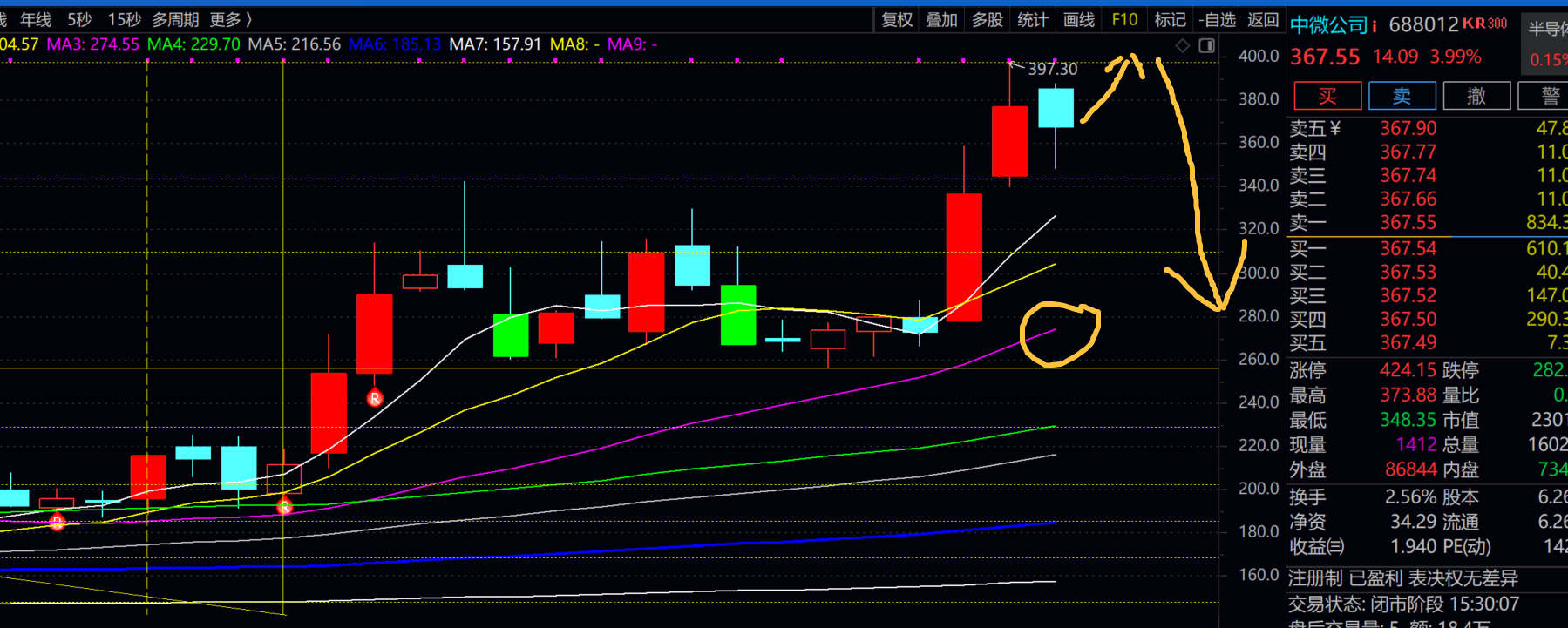Switch to the 15秒 period tab
Screen dimensions: 1568x628
[125, 19]
